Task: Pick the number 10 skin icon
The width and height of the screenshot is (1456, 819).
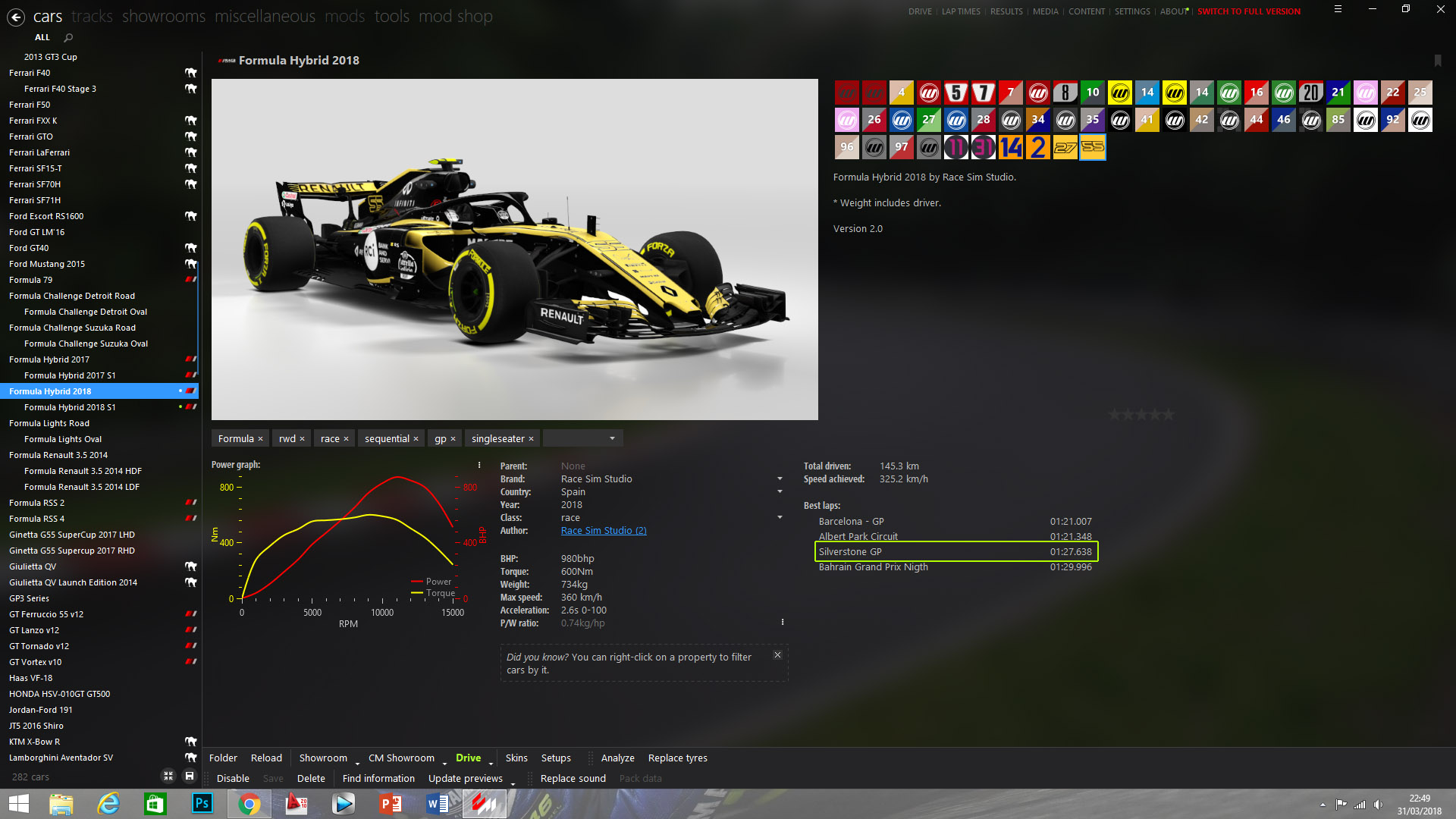Action: point(1093,93)
